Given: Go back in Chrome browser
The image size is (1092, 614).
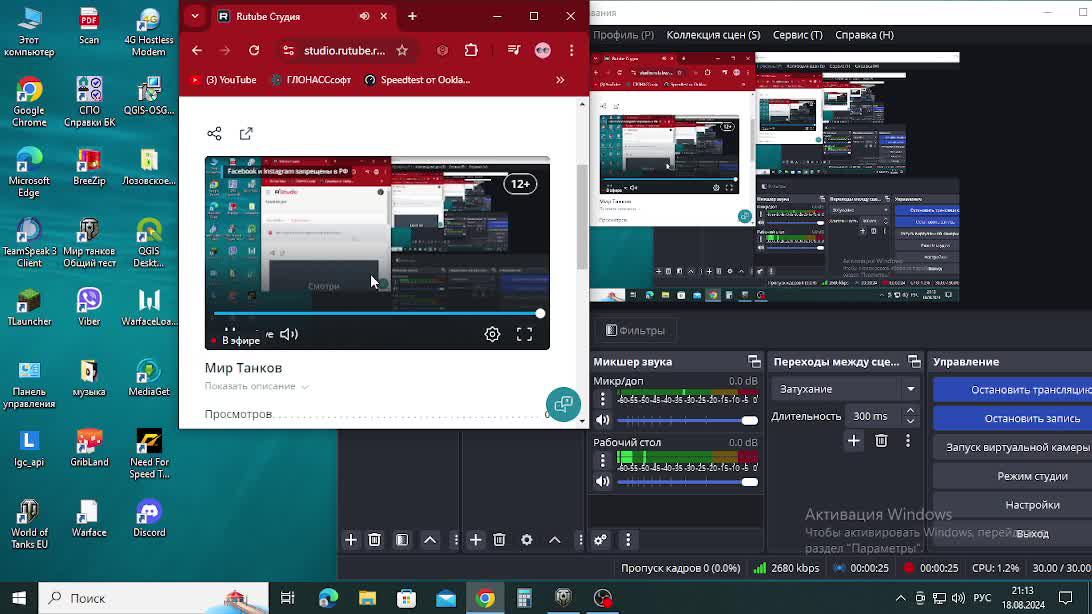Looking at the screenshot, I should click(x=197, y=50).
